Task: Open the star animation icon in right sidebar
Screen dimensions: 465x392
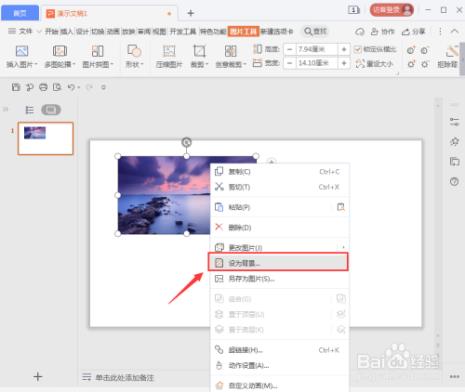Action: click(454, 142)
